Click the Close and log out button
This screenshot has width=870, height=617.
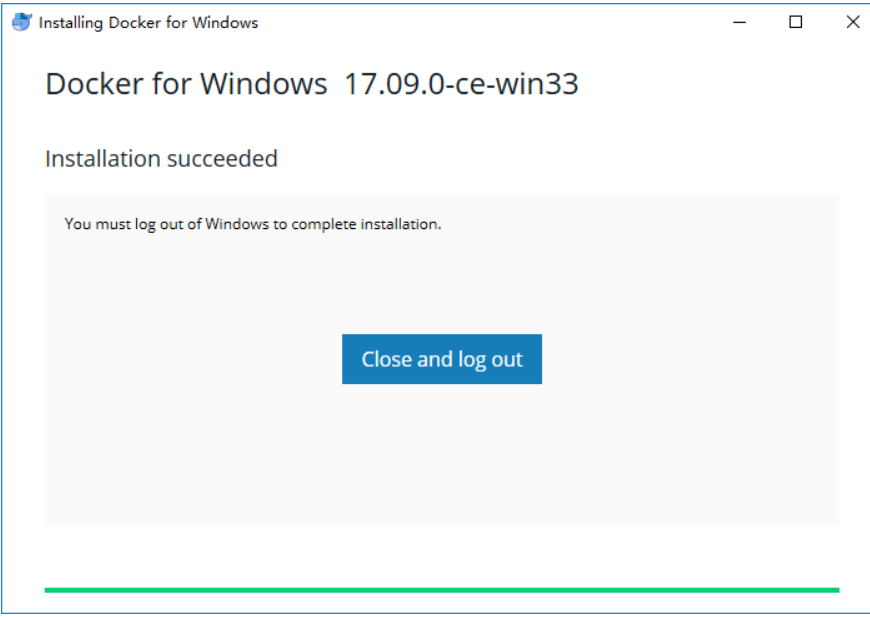coord(442,359)
